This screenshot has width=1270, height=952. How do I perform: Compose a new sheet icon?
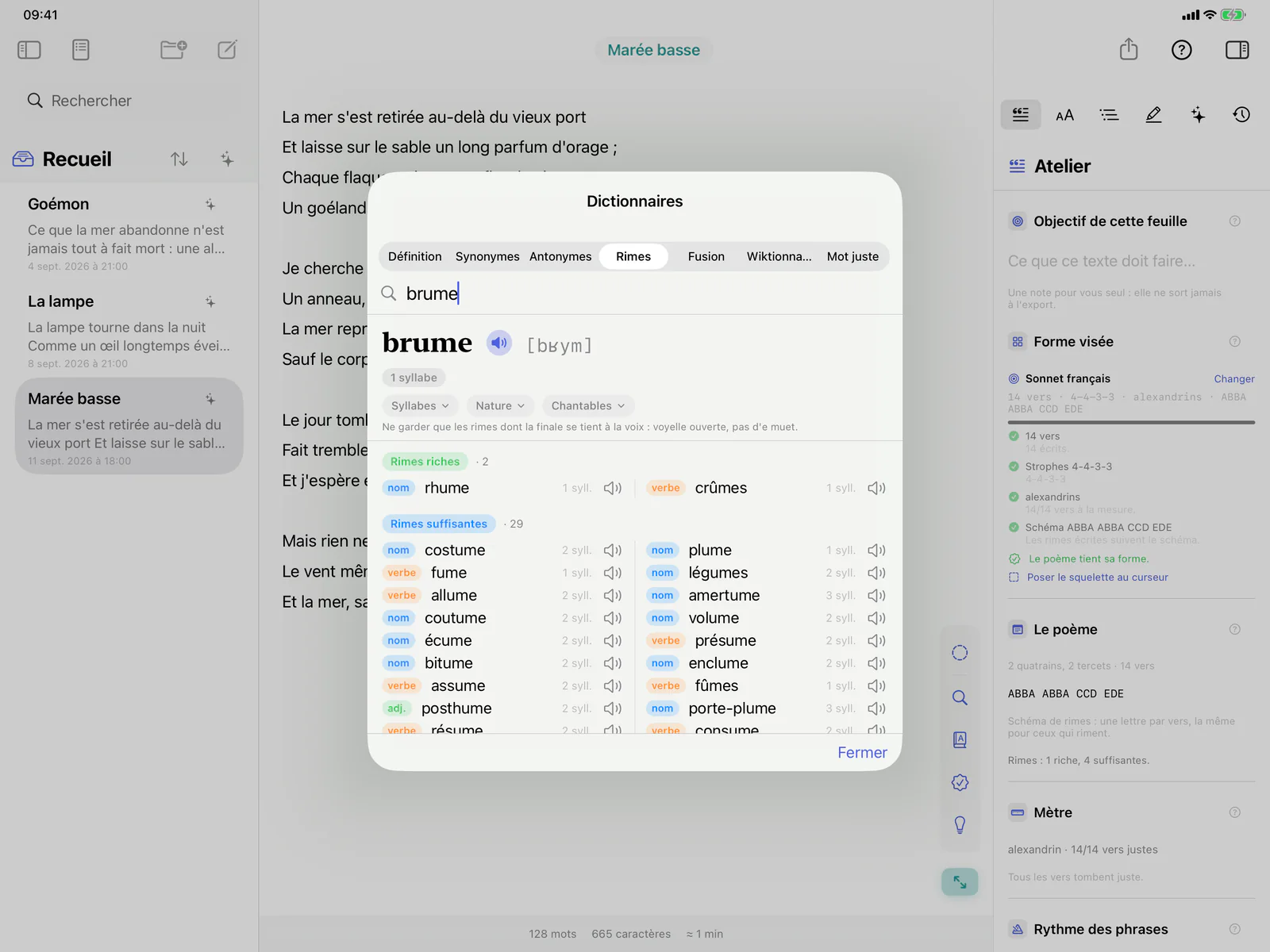227,50
